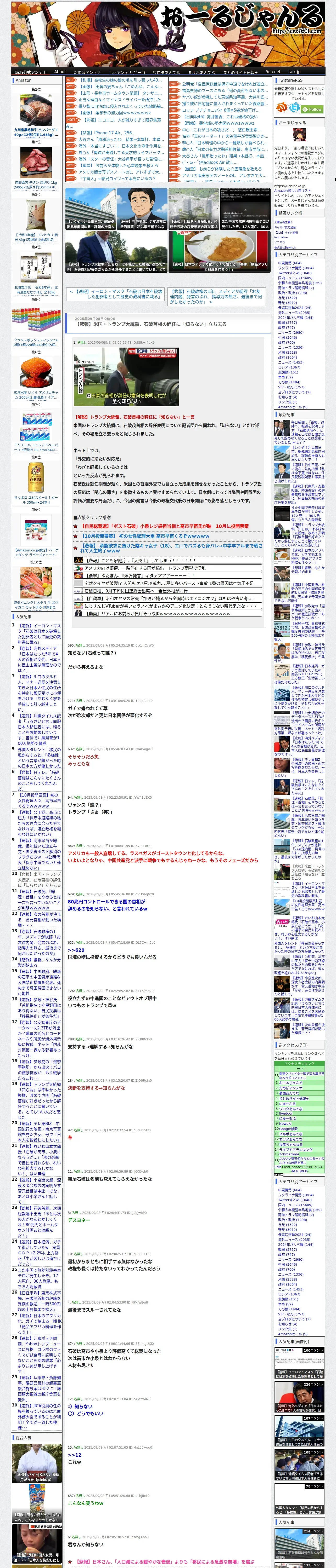This screenshot has height=1568, width=336.
Task: Open the About nav item
Action: [60, 71]
